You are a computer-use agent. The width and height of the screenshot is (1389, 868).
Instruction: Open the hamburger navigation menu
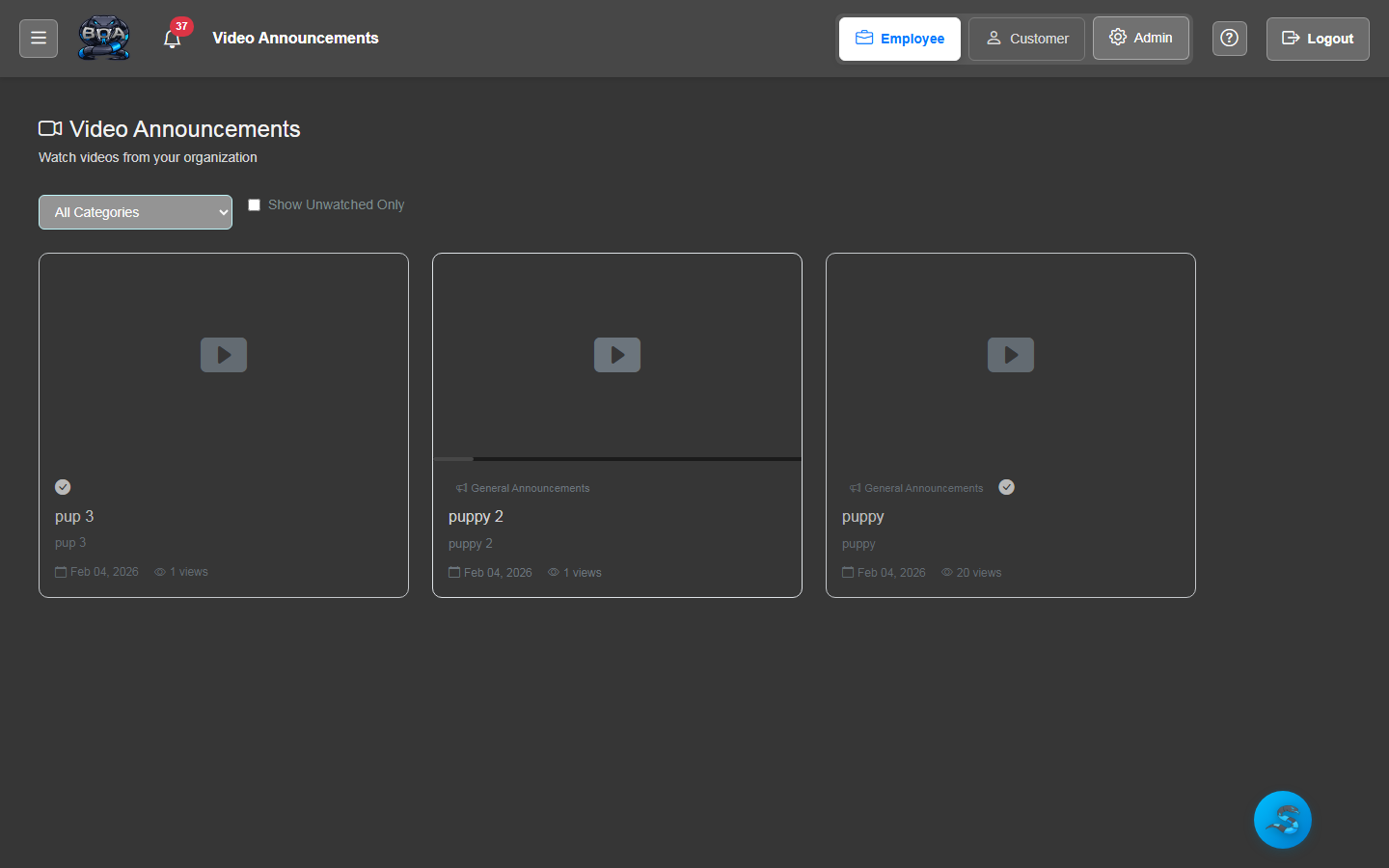pyautogui.click(x=38, y=38)
